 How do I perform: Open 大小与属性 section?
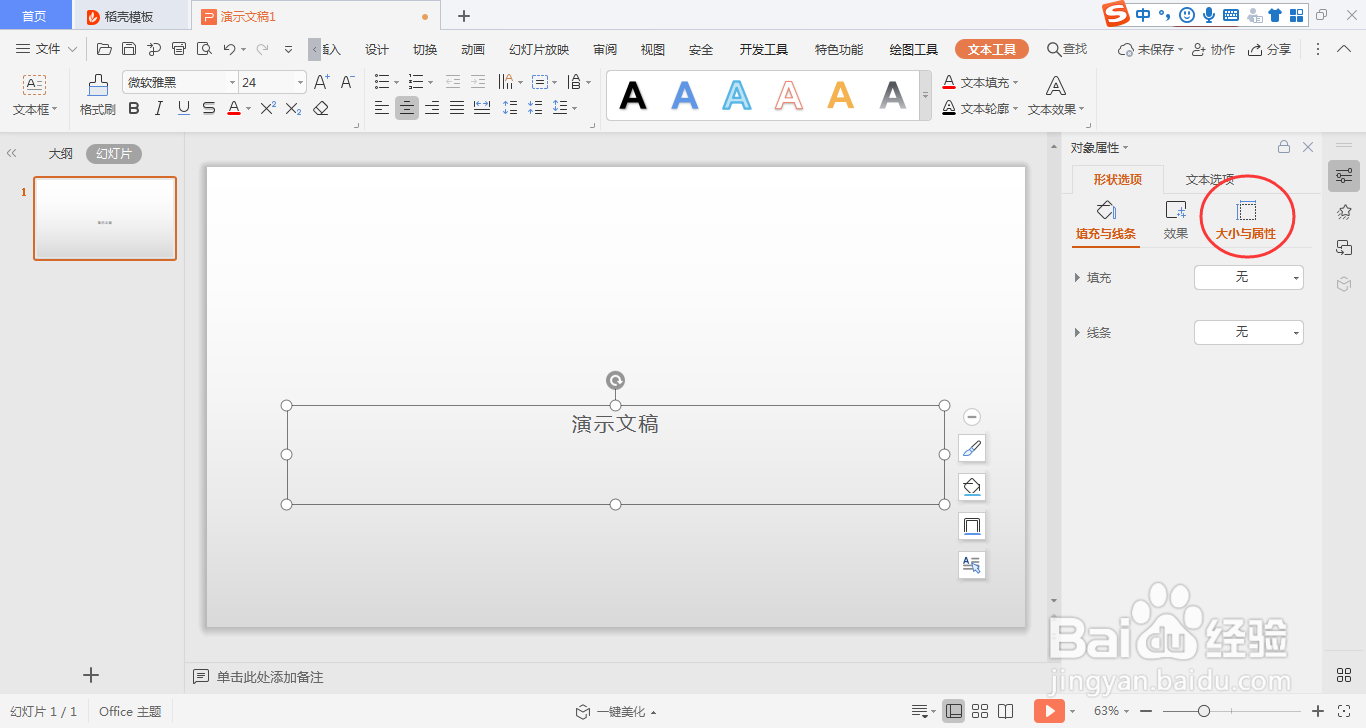[1246, 221]
